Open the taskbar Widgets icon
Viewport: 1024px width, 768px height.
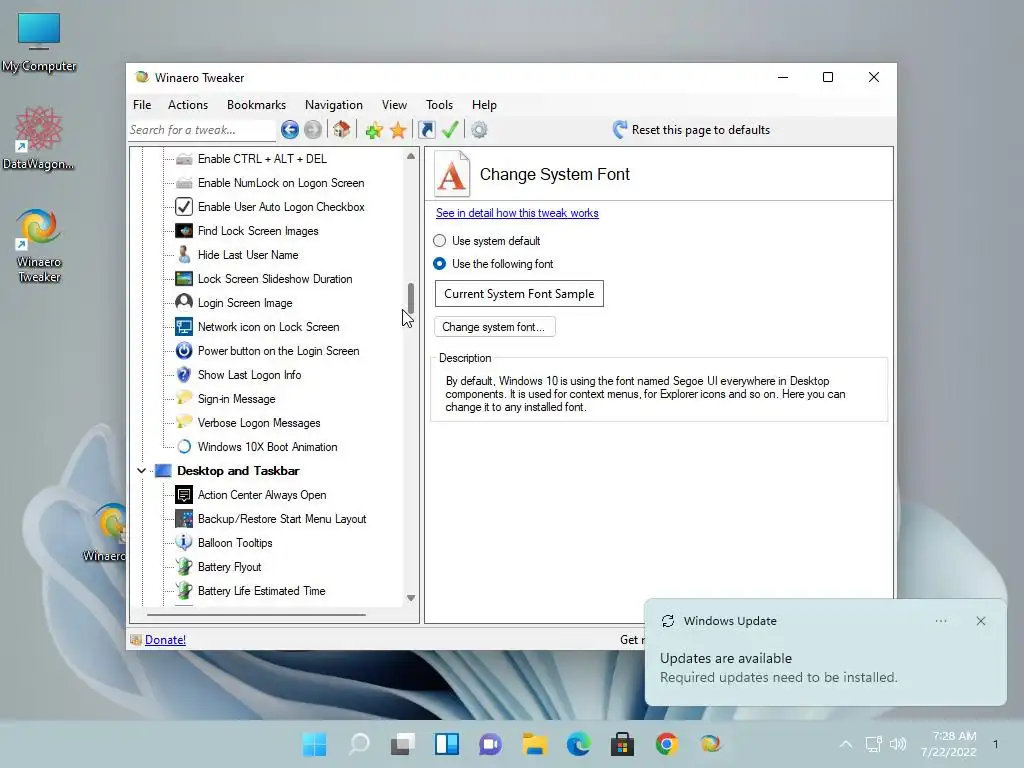tap(447, 744)
